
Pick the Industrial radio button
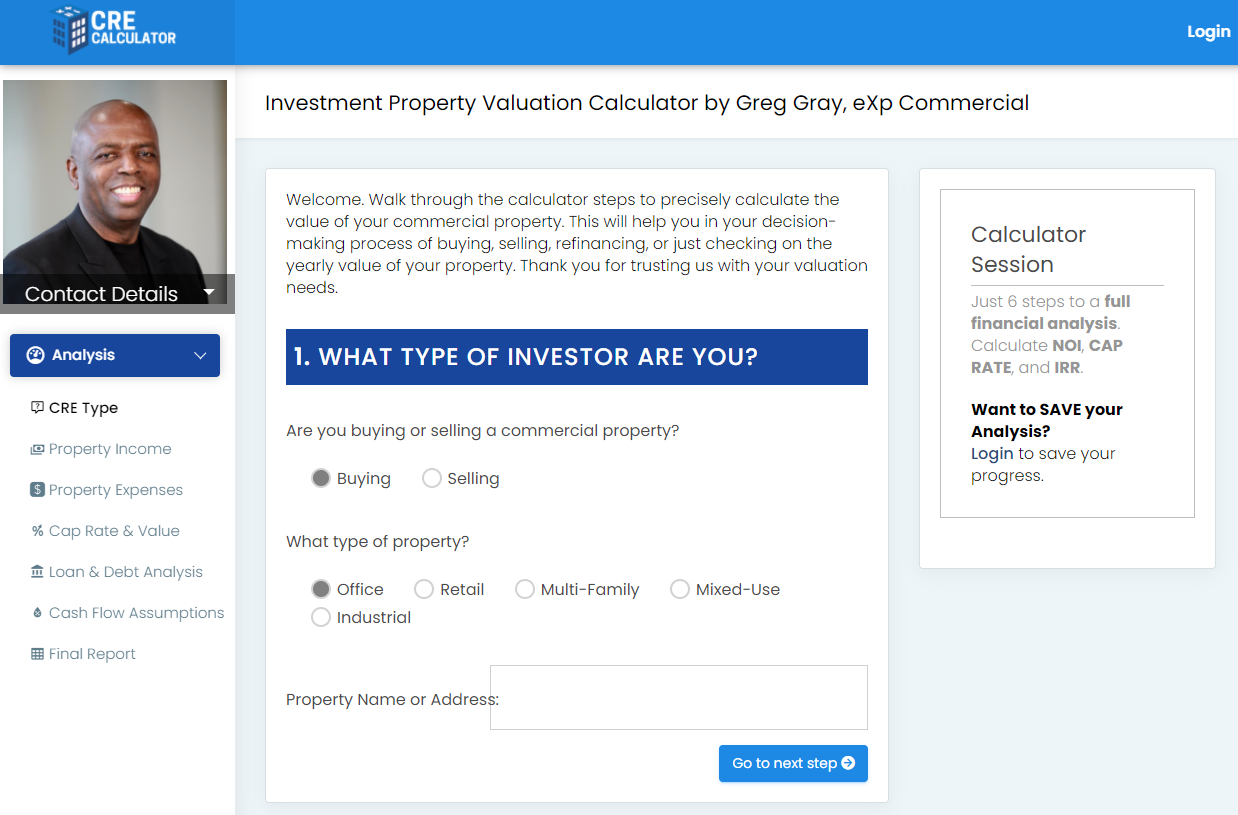pos(321,617)
